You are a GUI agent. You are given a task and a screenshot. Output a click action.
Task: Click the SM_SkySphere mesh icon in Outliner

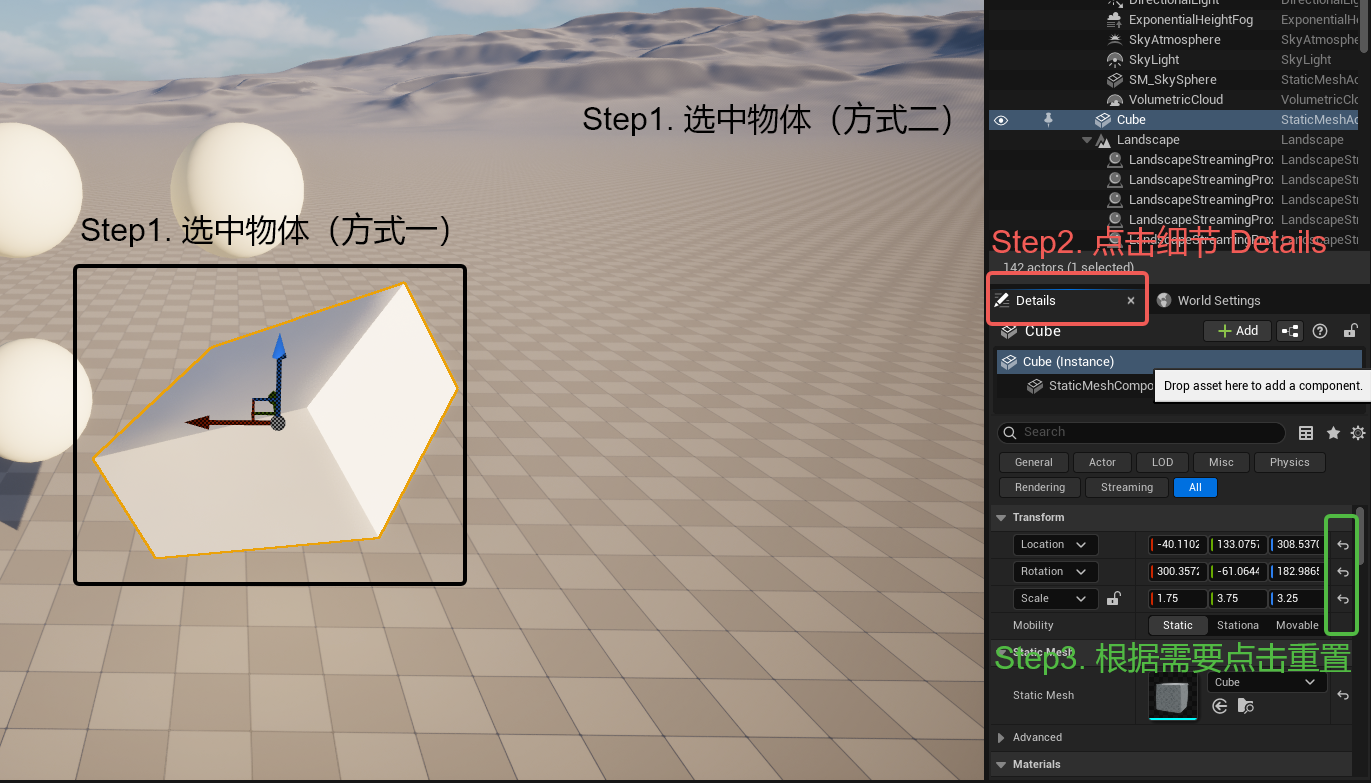tap(1115, 80)
